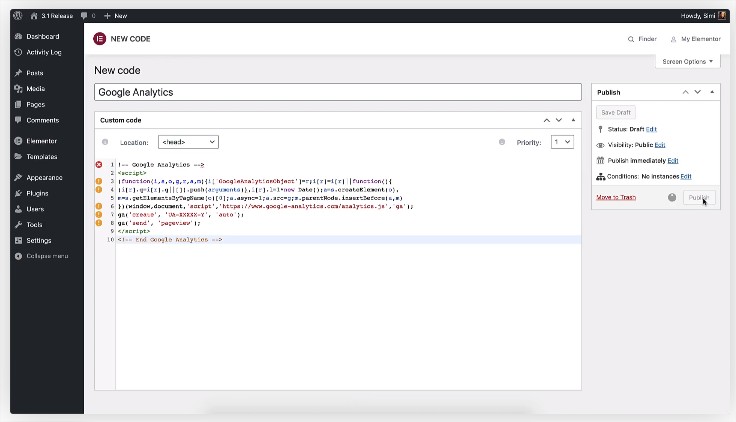Image resolution: width=736 pixels, height=422 pixels.
Task: Click the Collapse menu arrow icon
Action: coord(18,256)
